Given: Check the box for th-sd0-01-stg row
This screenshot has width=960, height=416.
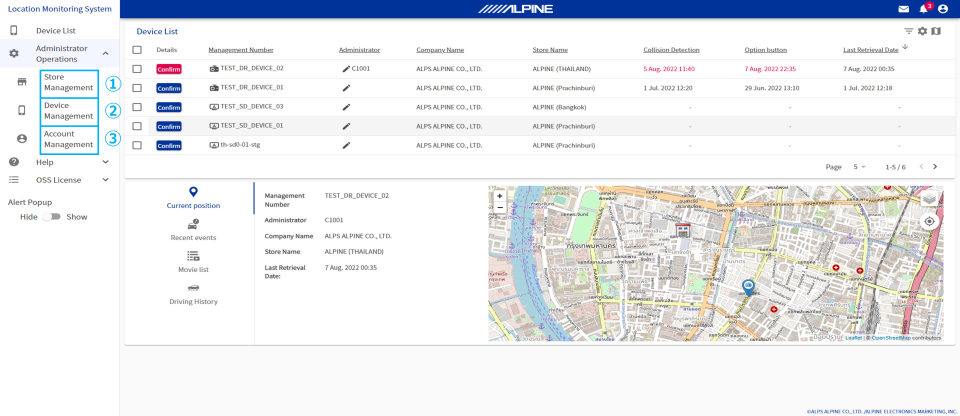Looking at the screenshot, I should click(x=137, y=145).
